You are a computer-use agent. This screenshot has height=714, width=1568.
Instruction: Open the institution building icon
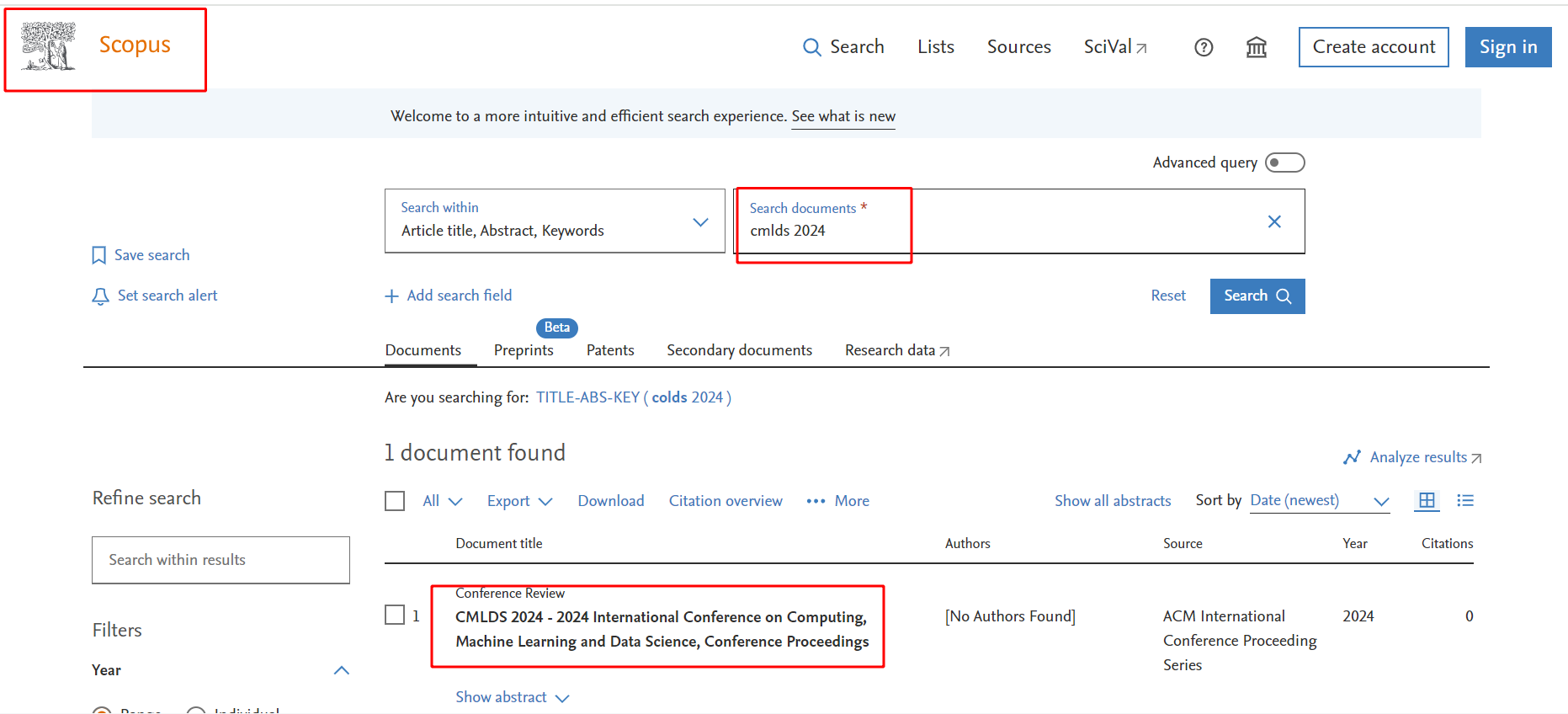click(x=1257, y=47)
